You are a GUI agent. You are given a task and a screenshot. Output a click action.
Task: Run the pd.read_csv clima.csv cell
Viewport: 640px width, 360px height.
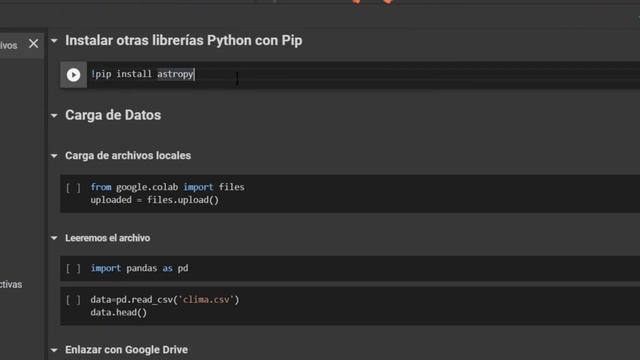tap(73, 300)
